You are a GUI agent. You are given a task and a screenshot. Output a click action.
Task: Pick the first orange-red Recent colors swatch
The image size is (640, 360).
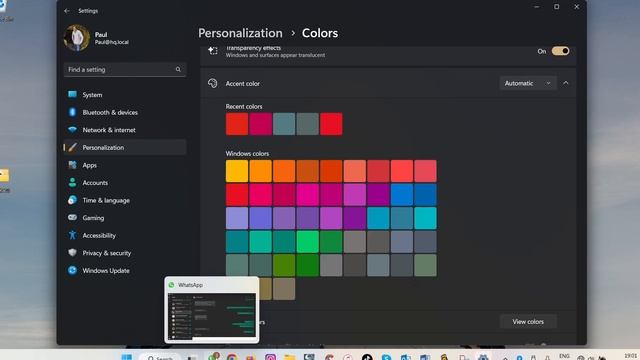pos(237,124)
